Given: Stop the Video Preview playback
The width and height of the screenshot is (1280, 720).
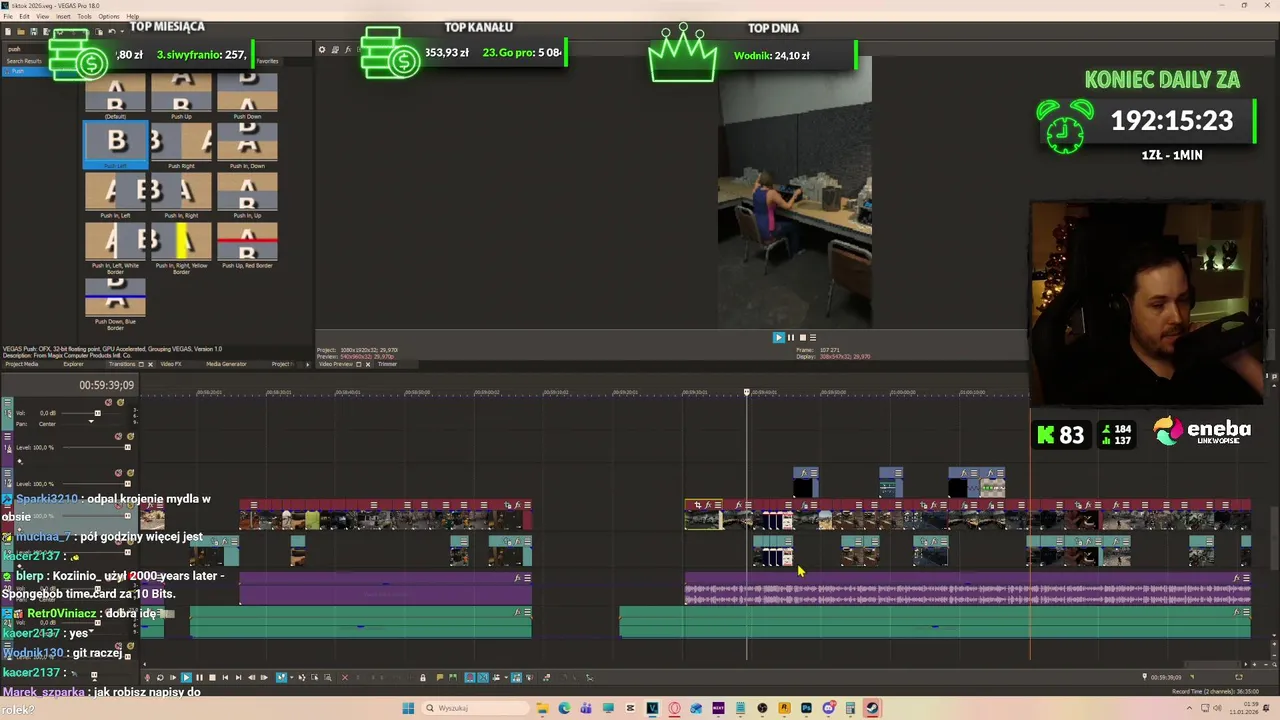Looking at the screenshot, I should point(803,337).
